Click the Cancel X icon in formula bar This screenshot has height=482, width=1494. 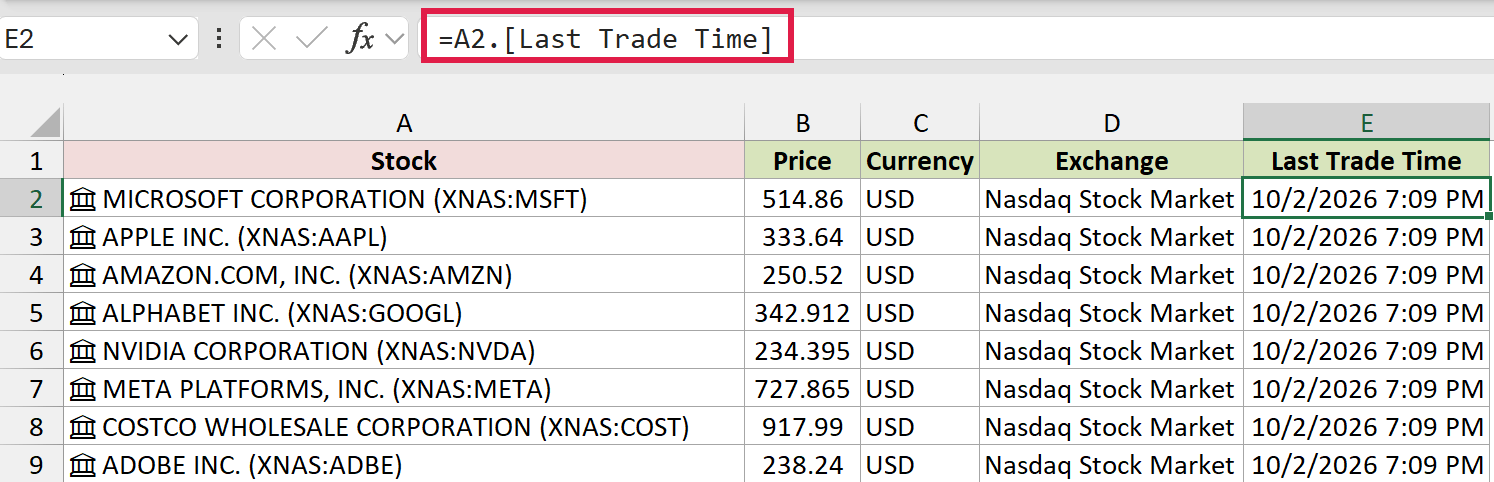pyautogui.click(x=265, y=39)
